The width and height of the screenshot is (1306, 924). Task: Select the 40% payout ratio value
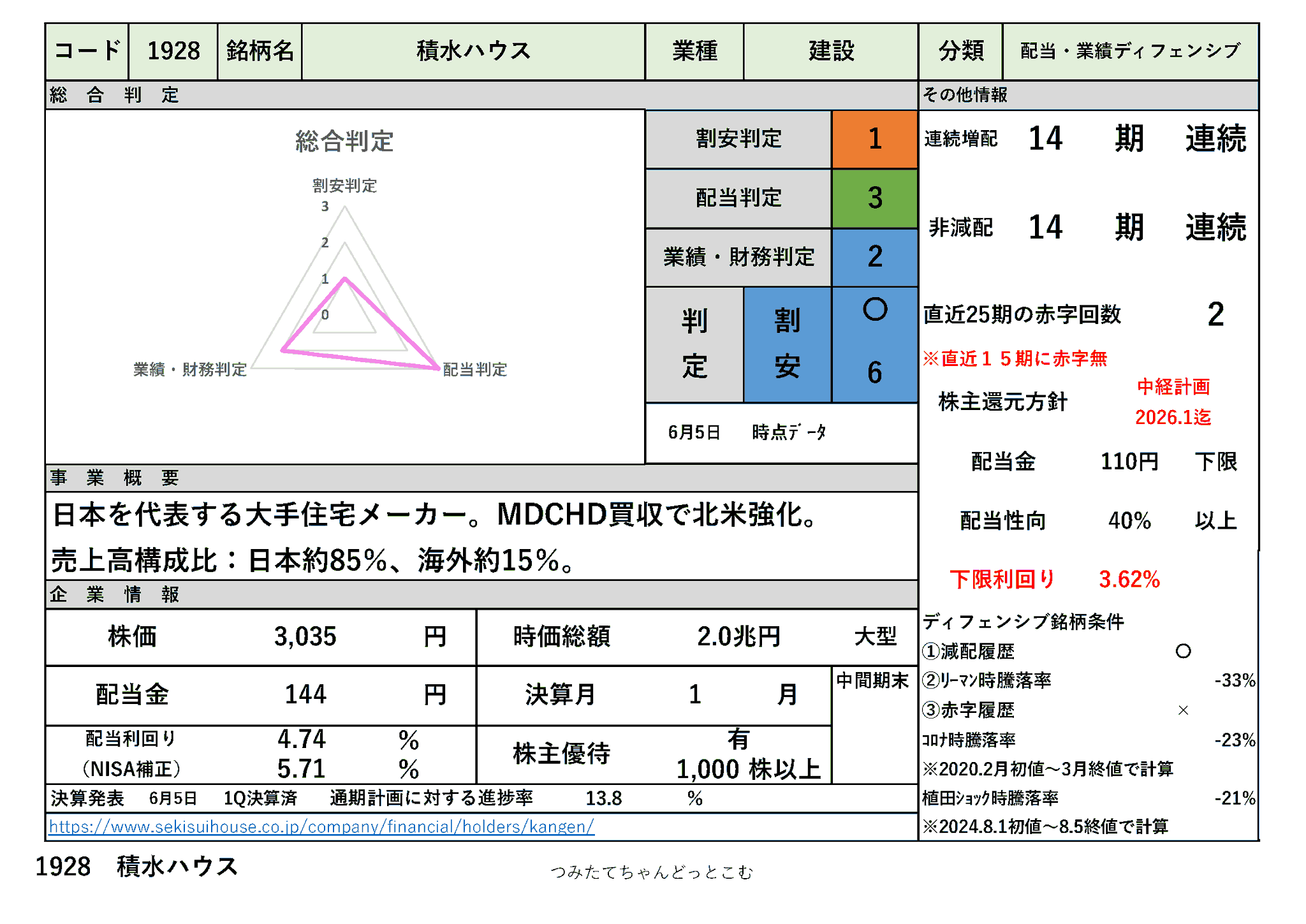point(1129,520)
